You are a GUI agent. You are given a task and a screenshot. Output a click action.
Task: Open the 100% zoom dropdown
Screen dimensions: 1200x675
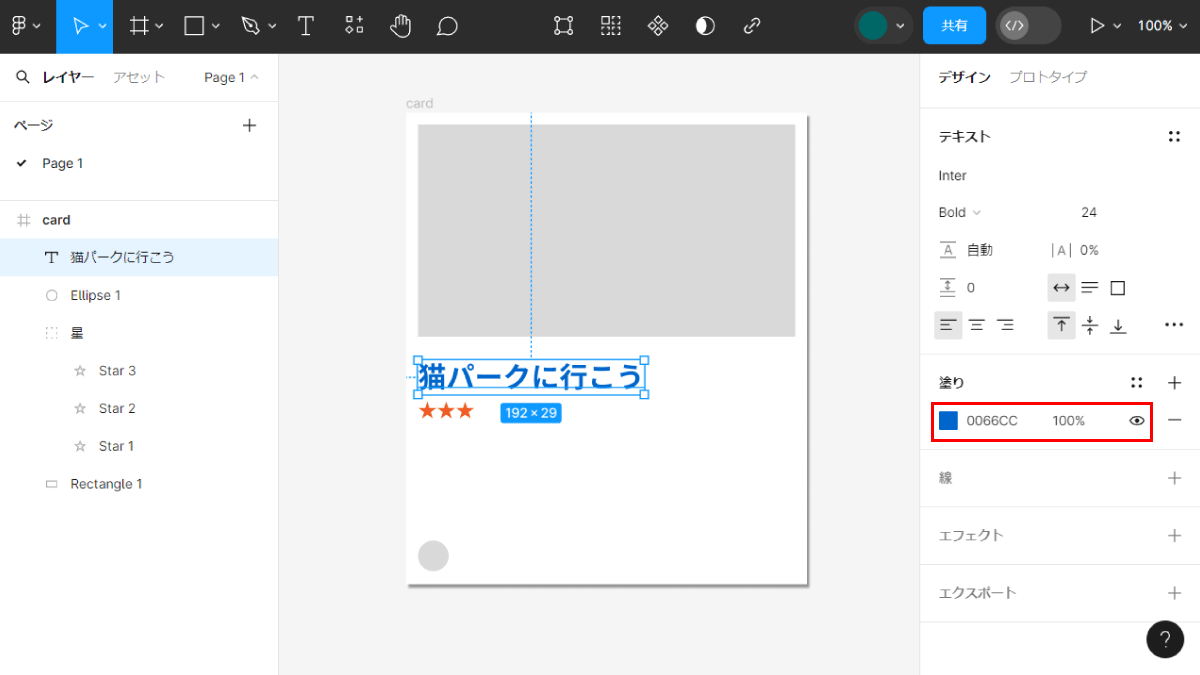coord(1163,26)
